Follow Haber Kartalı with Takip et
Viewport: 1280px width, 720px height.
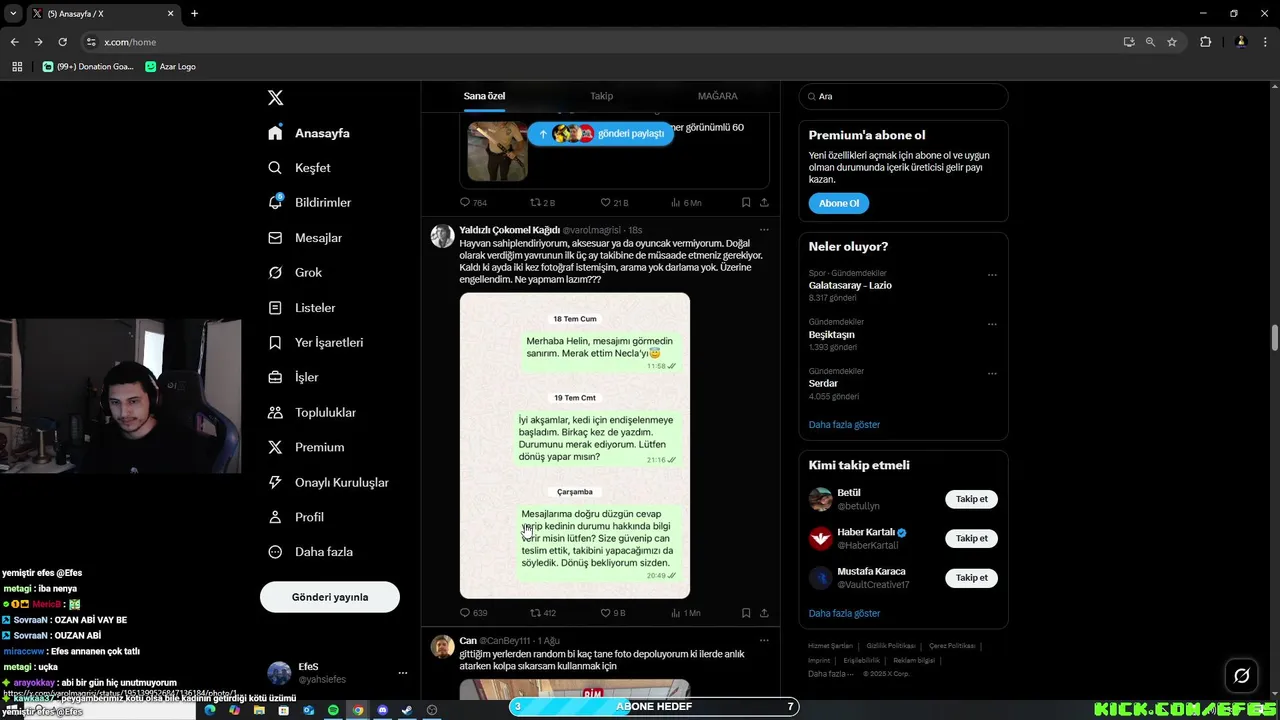(x=971, y=538)
